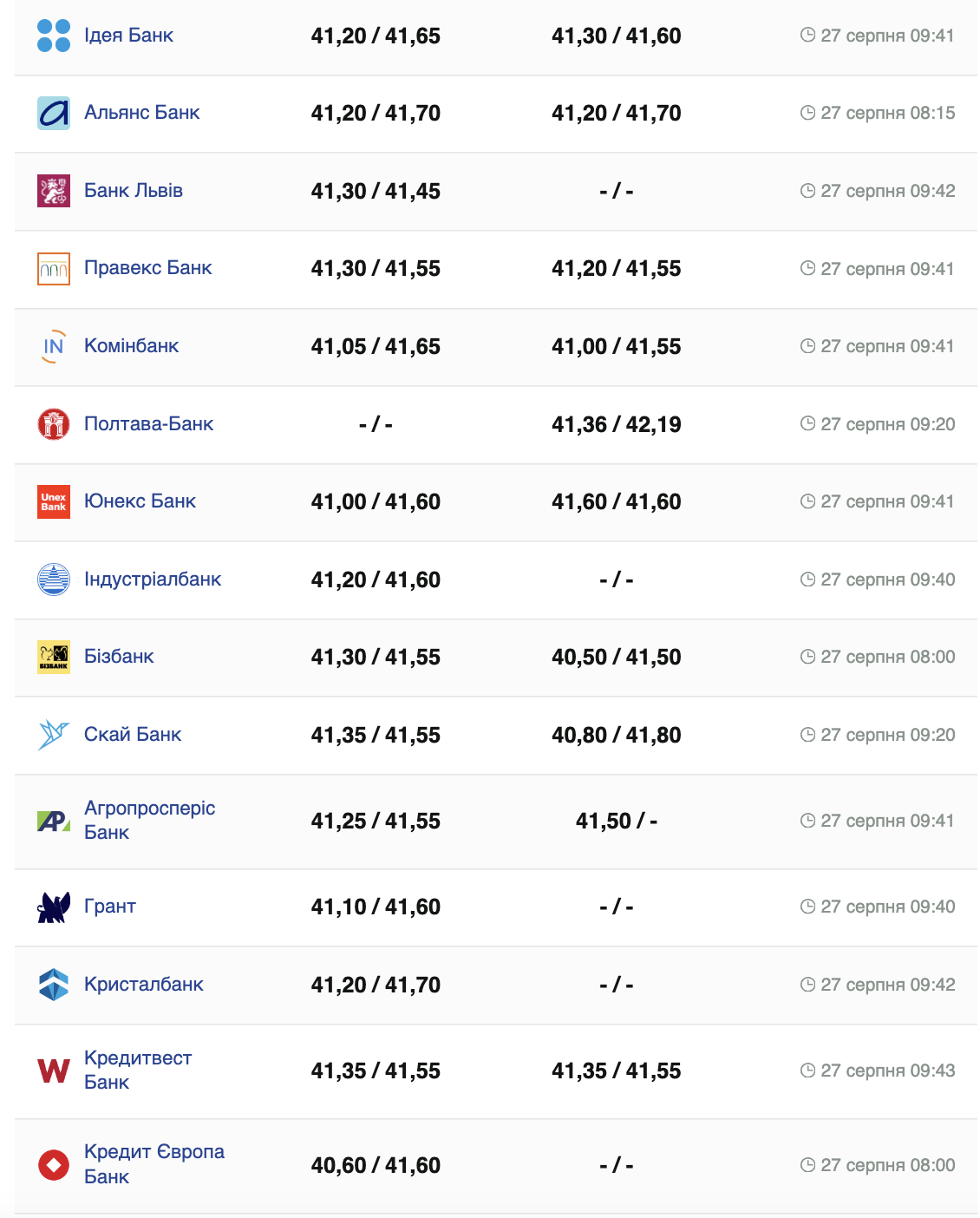Click the Банк Львів lion logo
Image resolution: width=980 pixels, height=1218 pixels.
pyautogui.click(x=54, y=191)
